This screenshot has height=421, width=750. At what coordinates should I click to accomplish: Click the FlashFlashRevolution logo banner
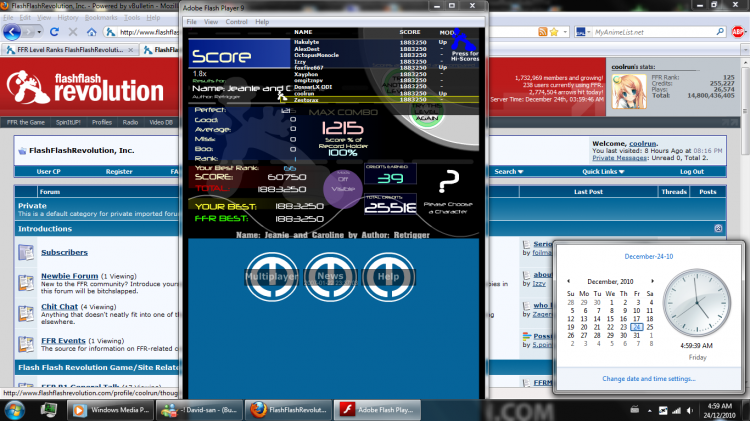click(x=85, y=87)
